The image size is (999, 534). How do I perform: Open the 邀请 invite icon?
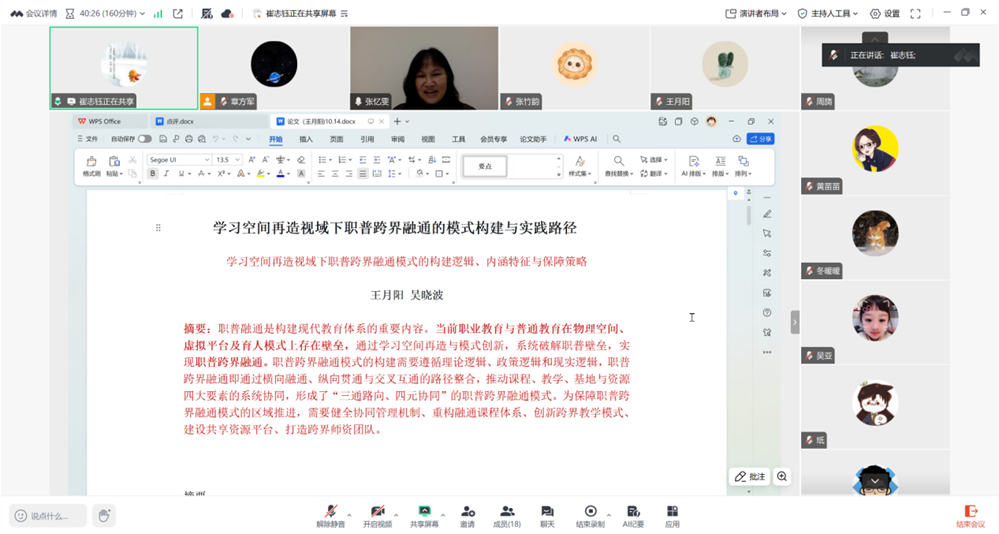pos(468,516)
